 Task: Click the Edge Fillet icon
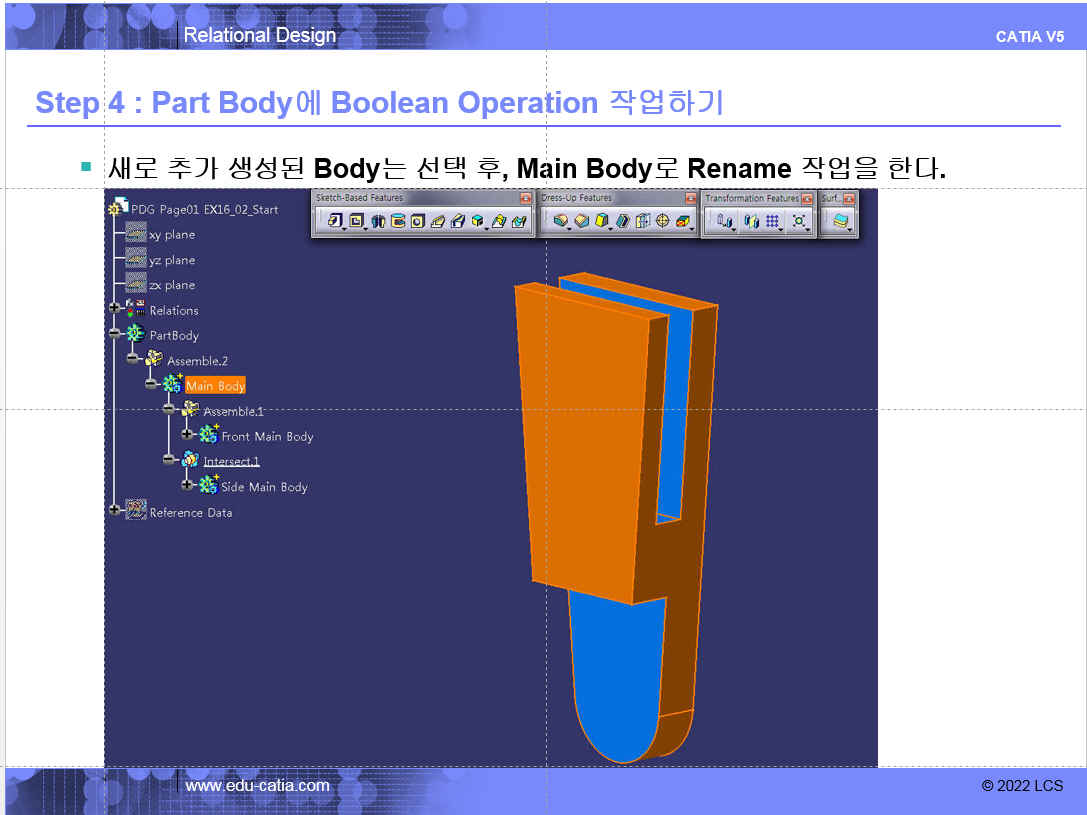pyautogui.click(x=561, y=221)
